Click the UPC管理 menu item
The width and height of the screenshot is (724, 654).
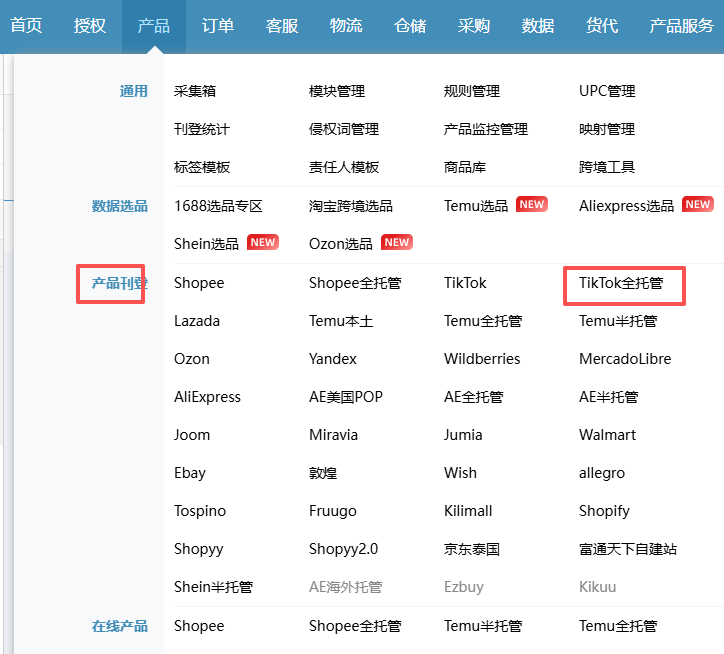click(x=607, y=91)
